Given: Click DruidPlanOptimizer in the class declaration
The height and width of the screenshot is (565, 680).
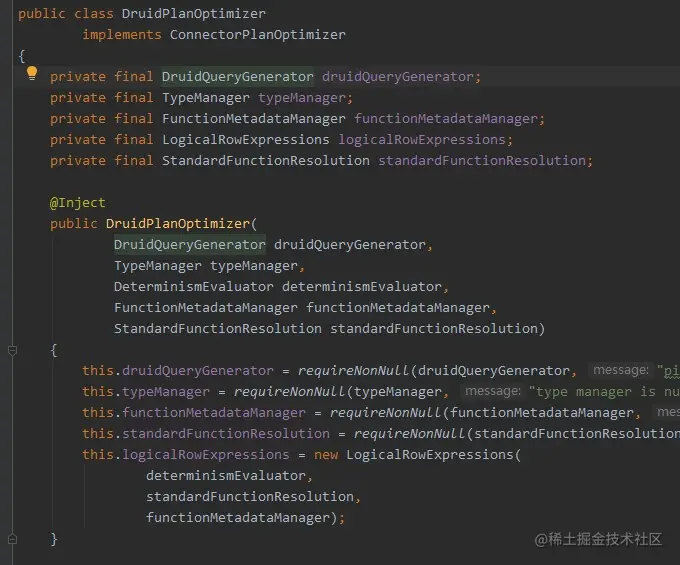Looking at the screenshot, I should [193, 14].
